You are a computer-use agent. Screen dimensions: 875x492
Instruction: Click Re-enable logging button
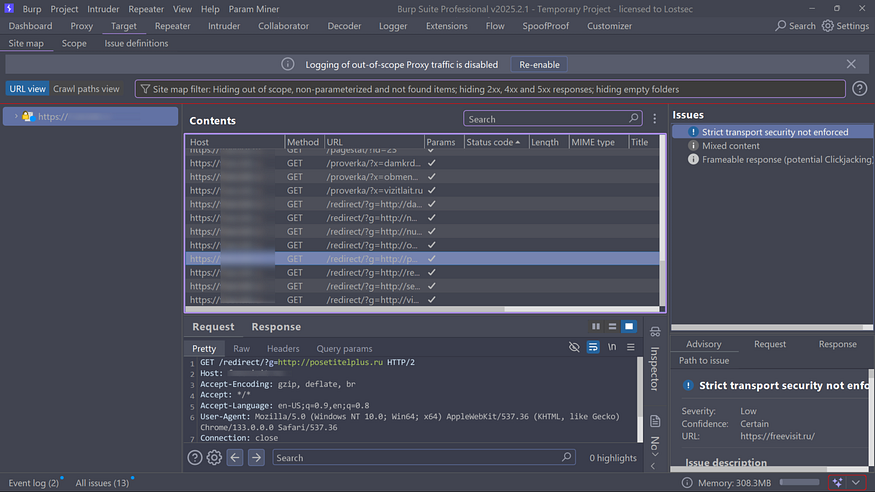[539, 64]
